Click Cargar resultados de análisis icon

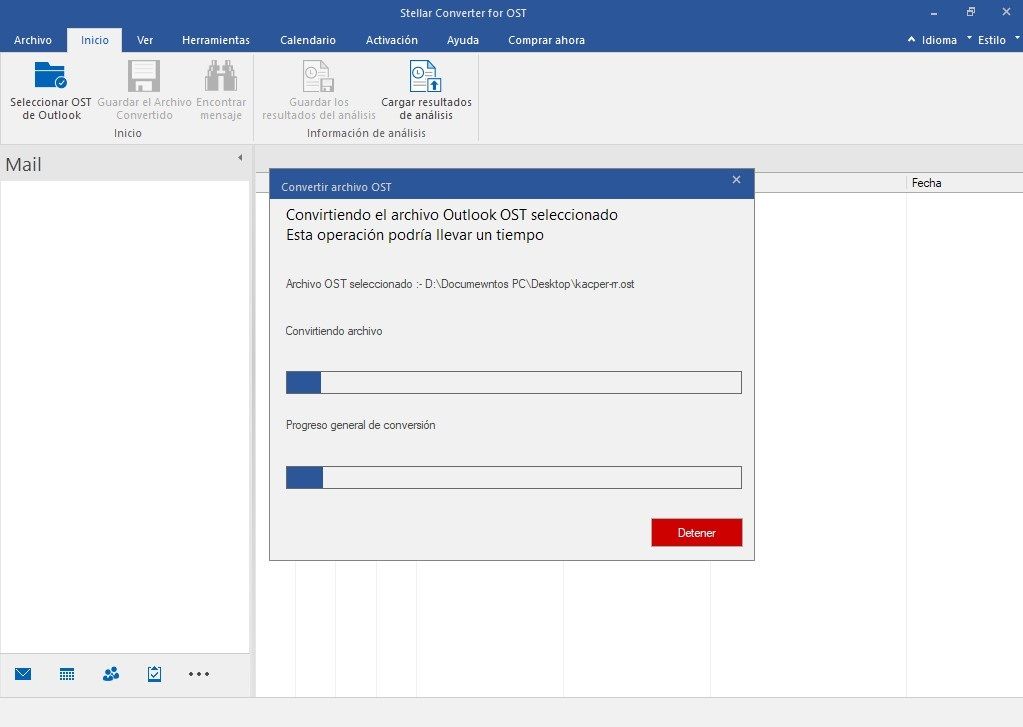pos(426,76)
